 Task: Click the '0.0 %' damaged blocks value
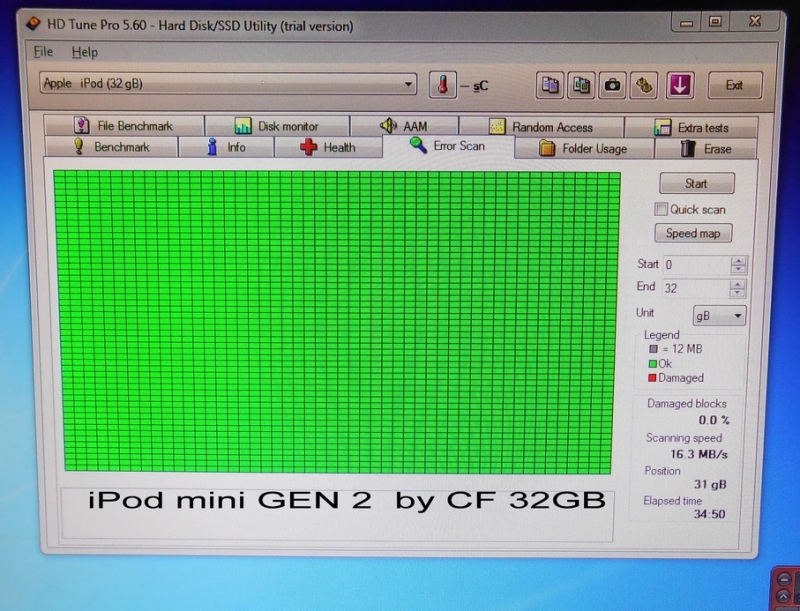coord(714,420)
